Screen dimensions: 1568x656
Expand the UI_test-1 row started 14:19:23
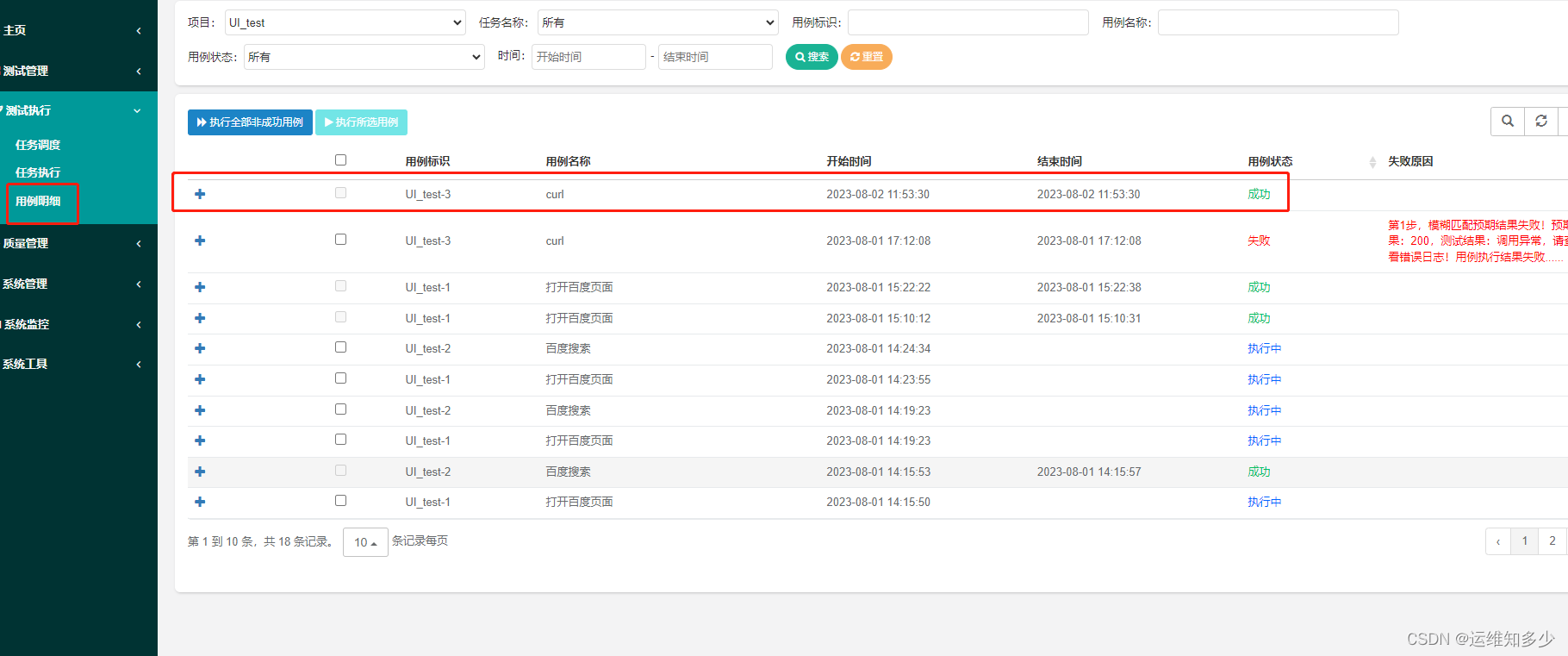click(x=200, y=440)
